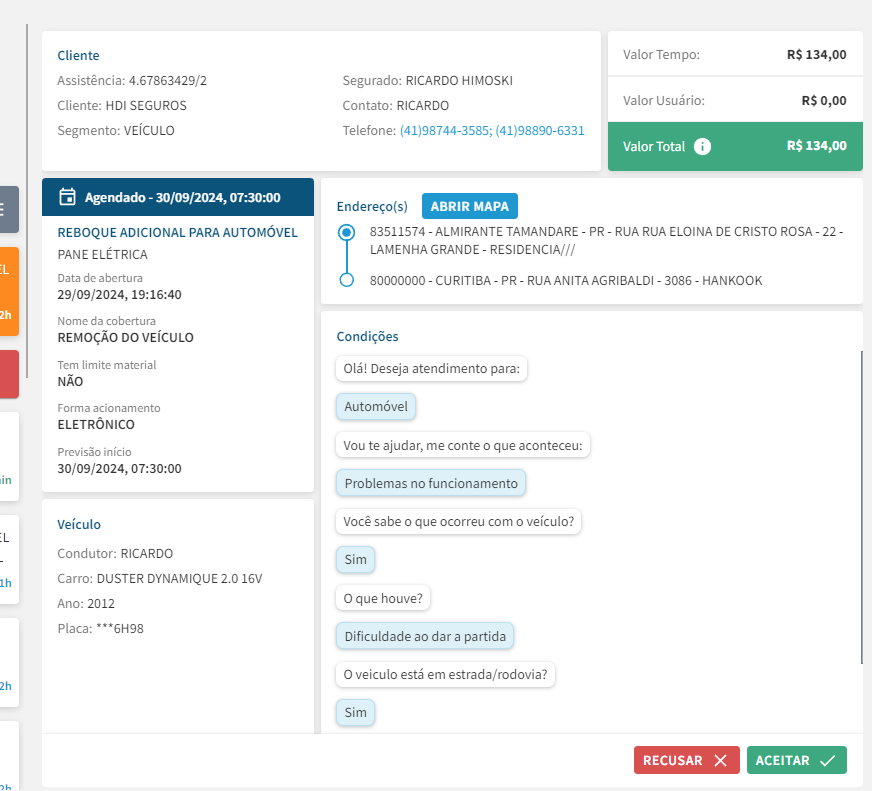Image resolution: width=872 pixels, height=791 pixels.
Task: Click the info icon beside Valor Total
Action: [703, 147]
